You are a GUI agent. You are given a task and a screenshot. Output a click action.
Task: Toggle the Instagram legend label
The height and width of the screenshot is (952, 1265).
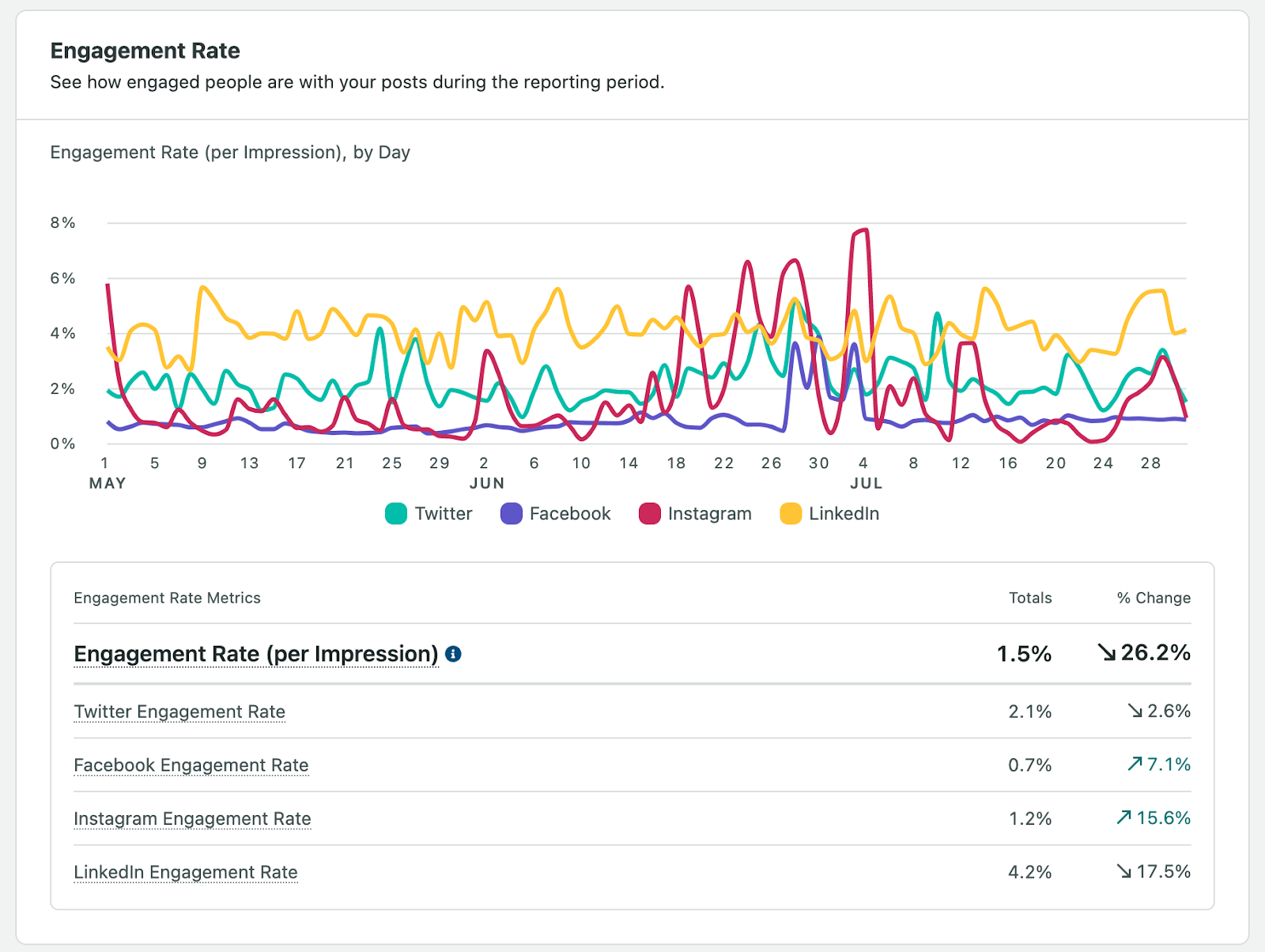point(709,514)
